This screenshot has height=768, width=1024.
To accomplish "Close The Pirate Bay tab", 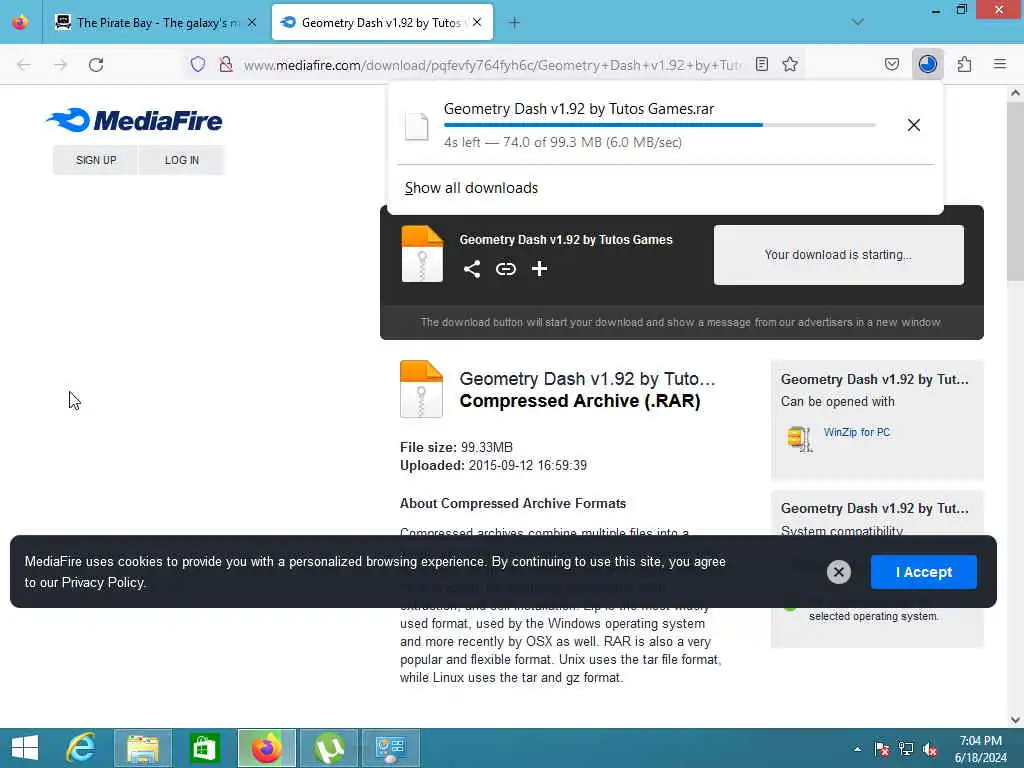I will (x=252, y=23).
